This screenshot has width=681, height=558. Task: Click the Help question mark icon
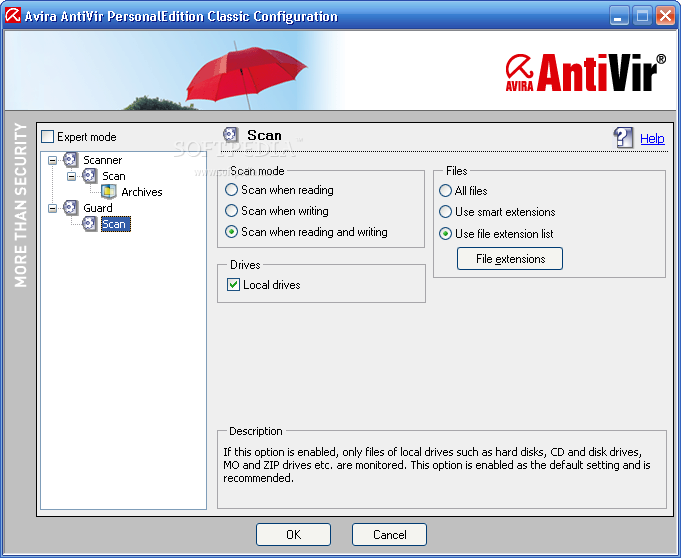point(624,138)
